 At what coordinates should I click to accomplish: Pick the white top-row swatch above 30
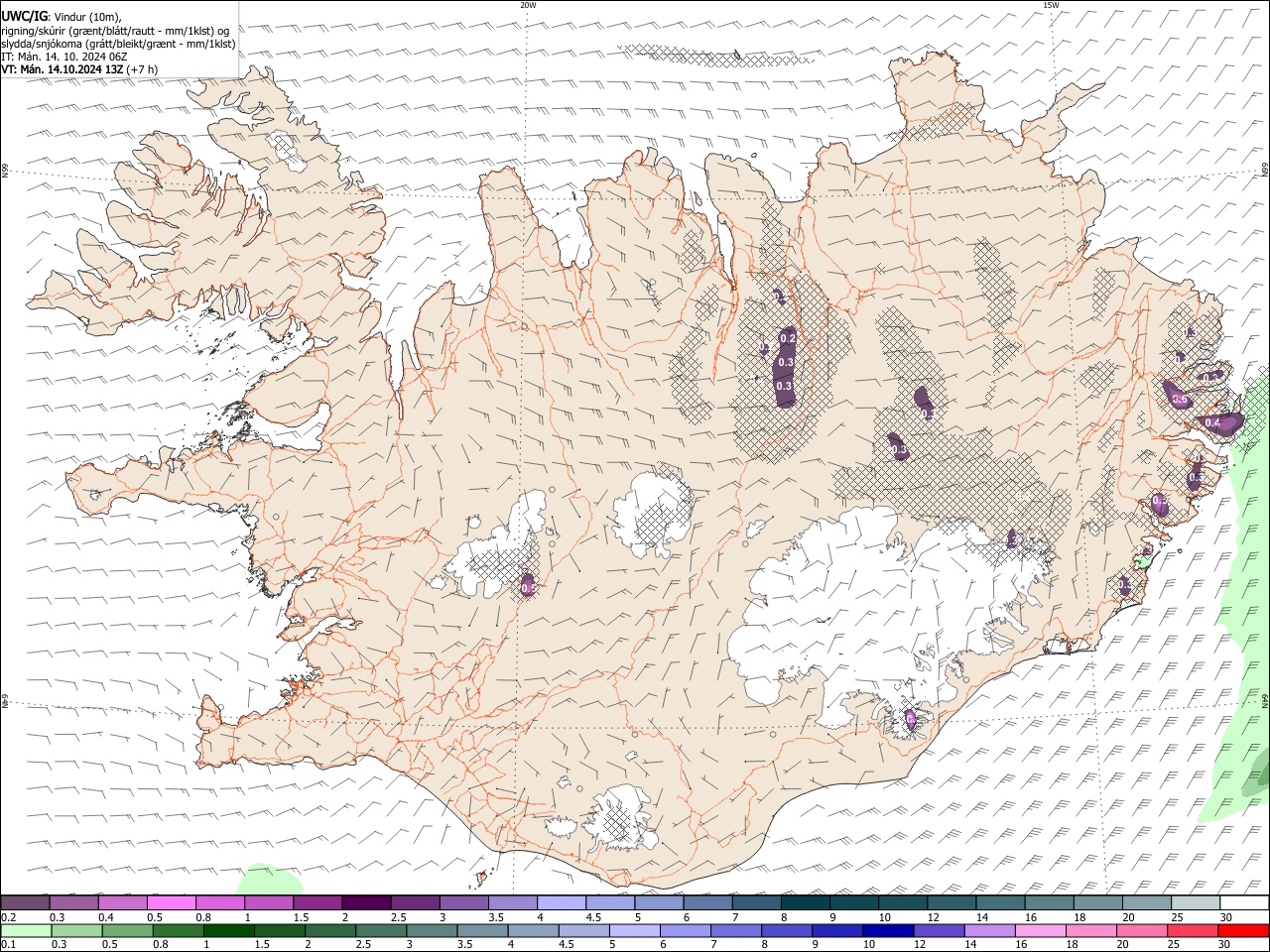click(x=1242, y=902)
